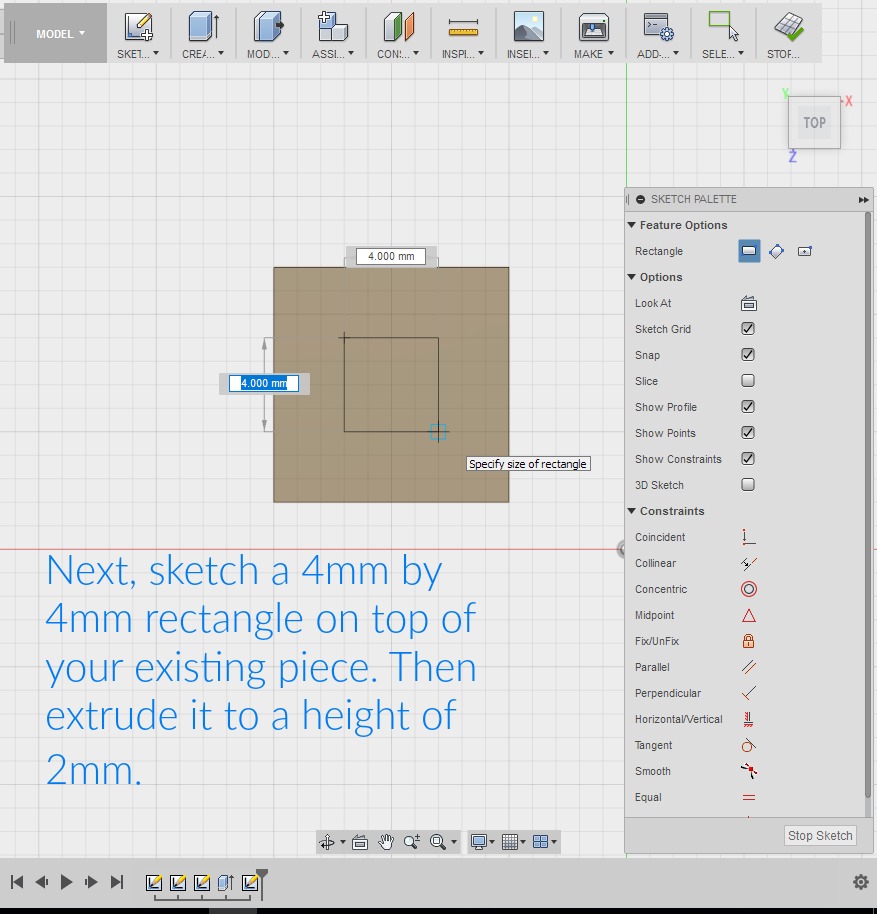This screenshot has height=914, width=877.
Task: Click the Stop Sketch button in palette
Action: click(820, 835)
